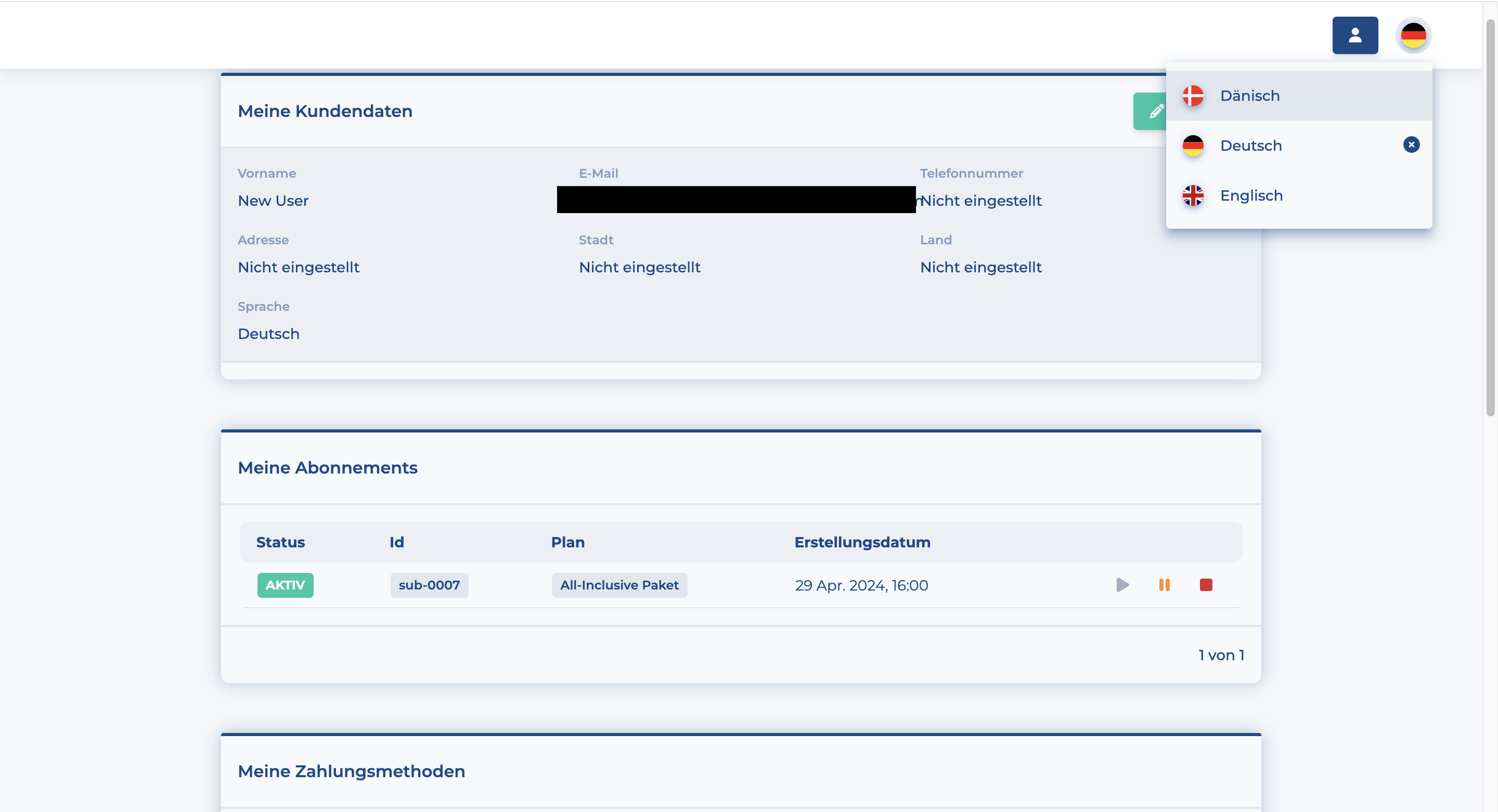
Task: Click the Land value Nicht eingestellt
Action: pyautogui.click(x=981, y=267)
